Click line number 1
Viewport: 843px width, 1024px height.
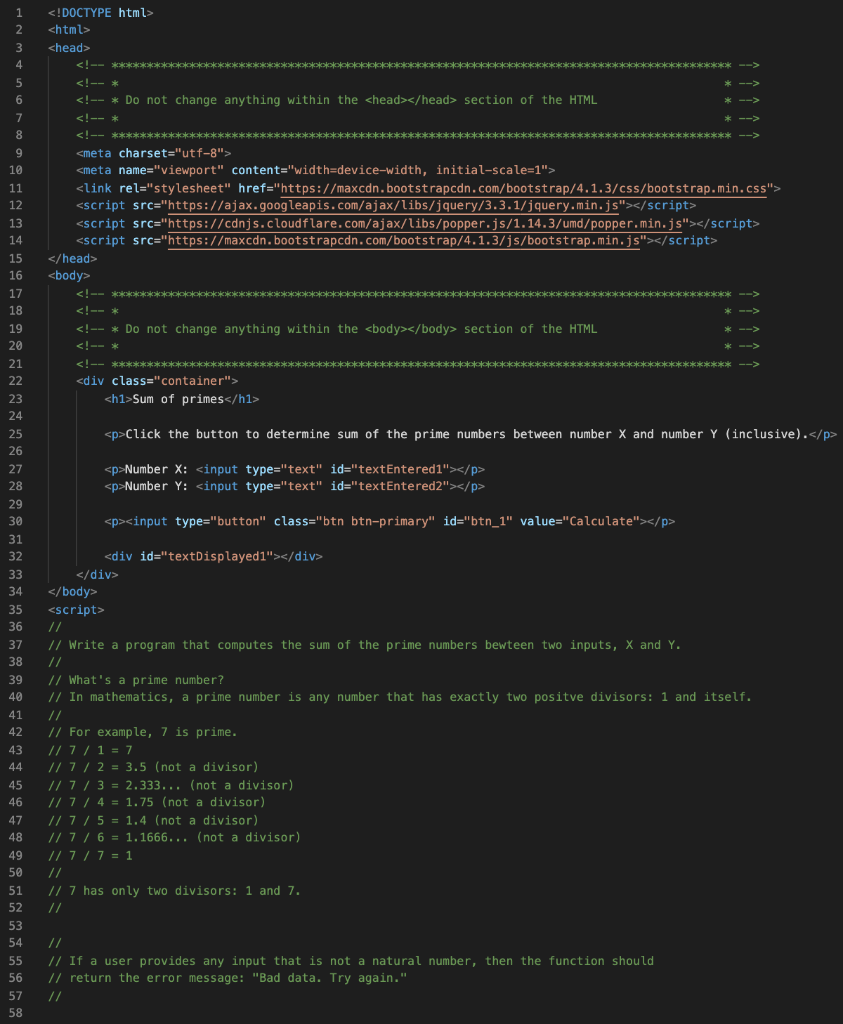[16, 12]
